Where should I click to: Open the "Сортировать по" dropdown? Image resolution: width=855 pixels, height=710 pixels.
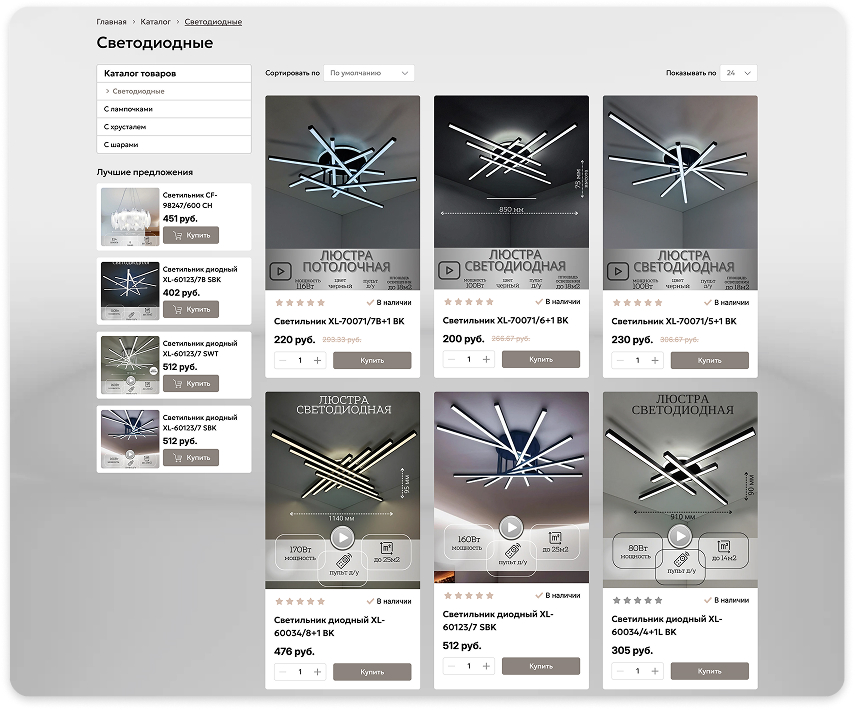369,73
